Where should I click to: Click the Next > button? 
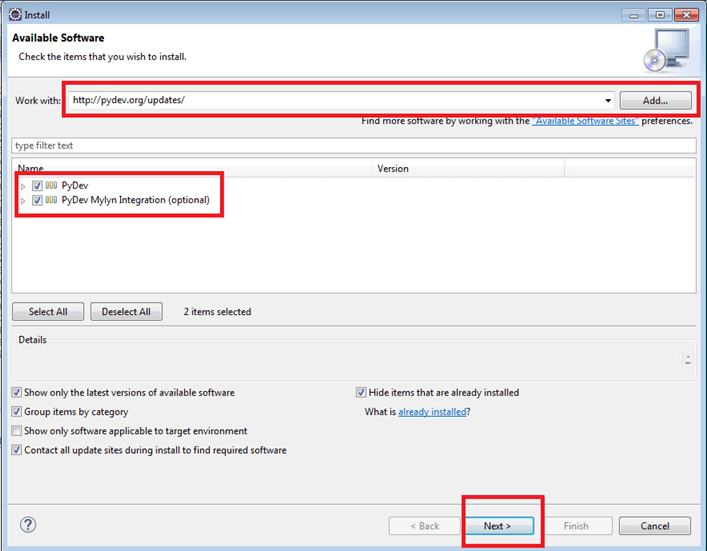click(x=497, y=526)
